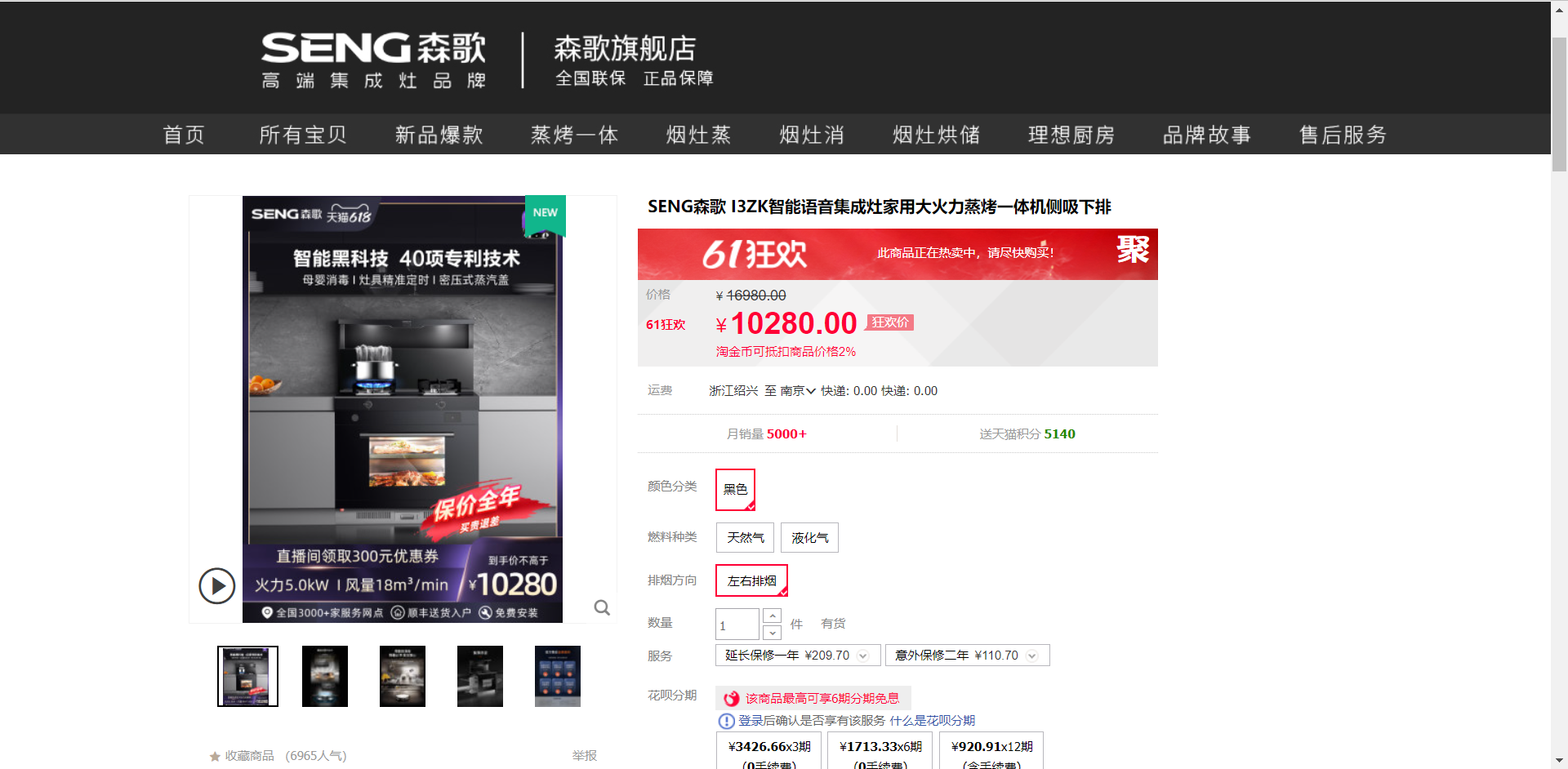Play the product video
The width and height of the screenshot is (1568, 769).
(x=217, y=586)
